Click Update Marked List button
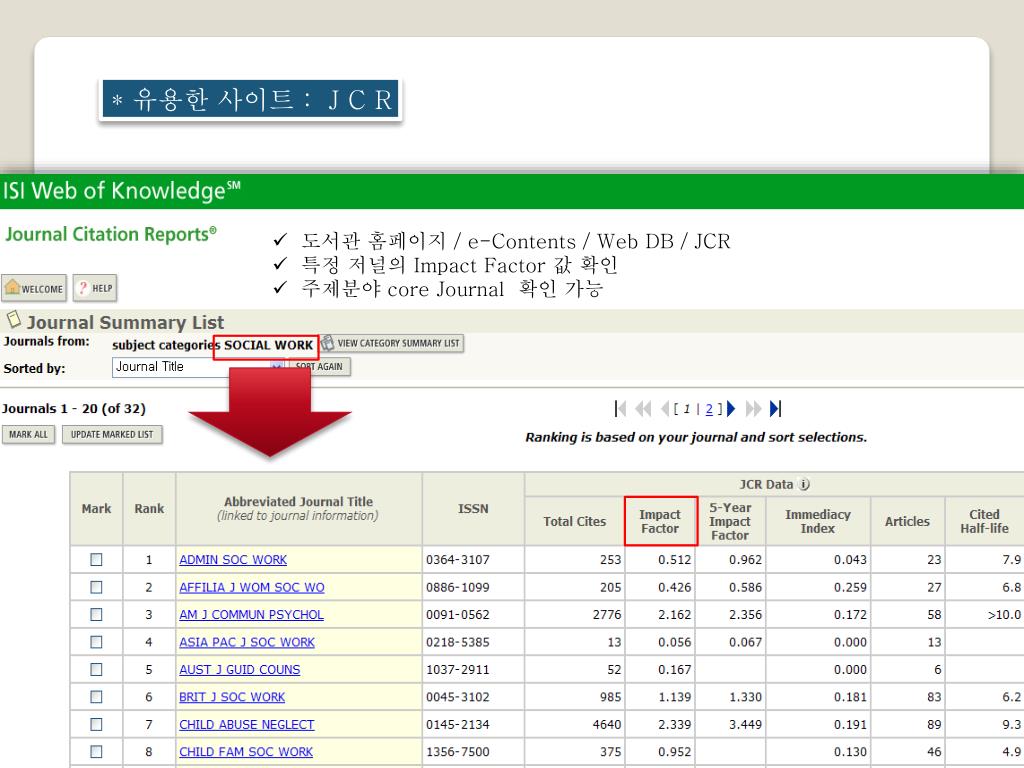The image size is (1024, 768). coord(112,434)
